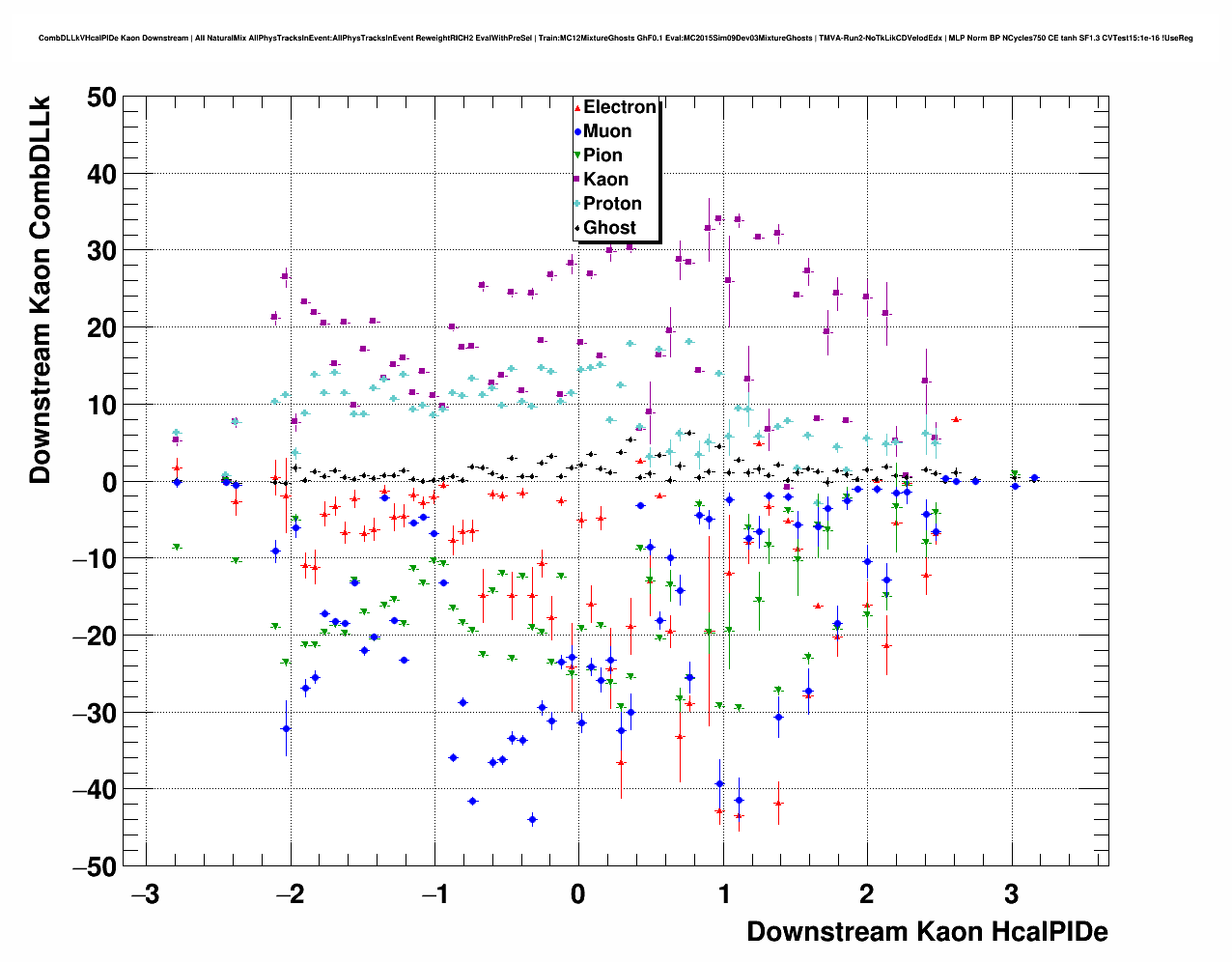
Task: Click the x-axis title Downstream Kaon HcalPIDe
Action: pos(927,932)
